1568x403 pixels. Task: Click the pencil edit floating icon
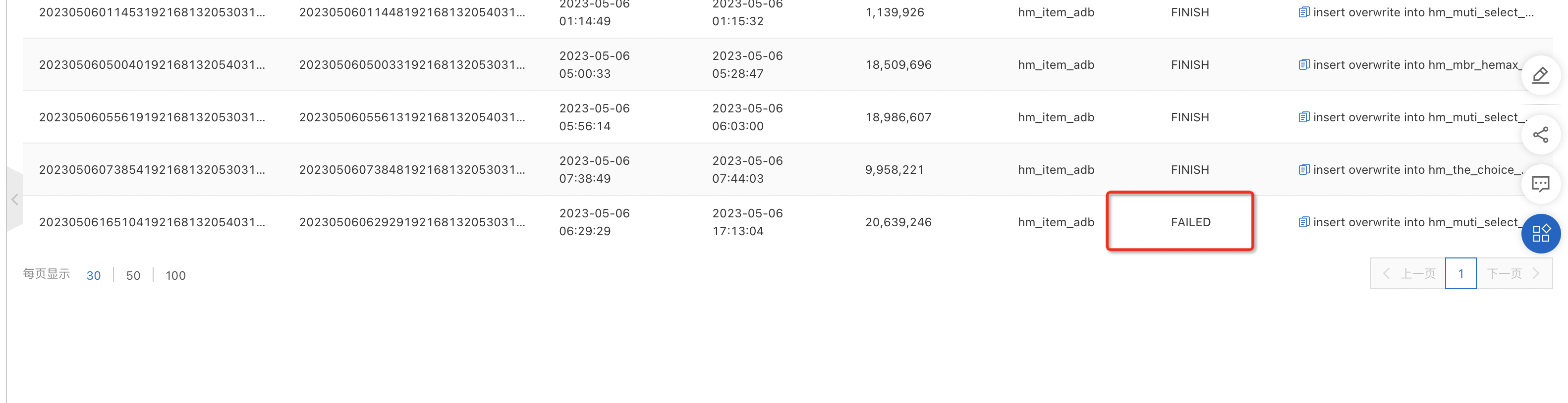(1541, 75)
